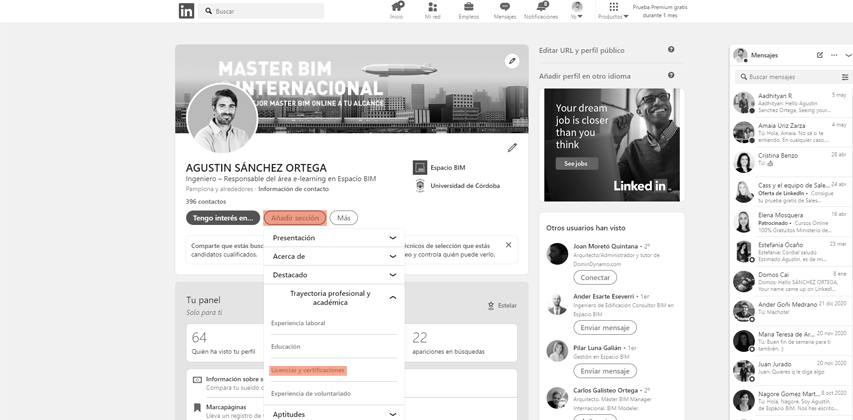Image resolution: width=853 pixels, height=420 pixels.
Task: Click the Tengo interés en… button
Action: point(223,218)
